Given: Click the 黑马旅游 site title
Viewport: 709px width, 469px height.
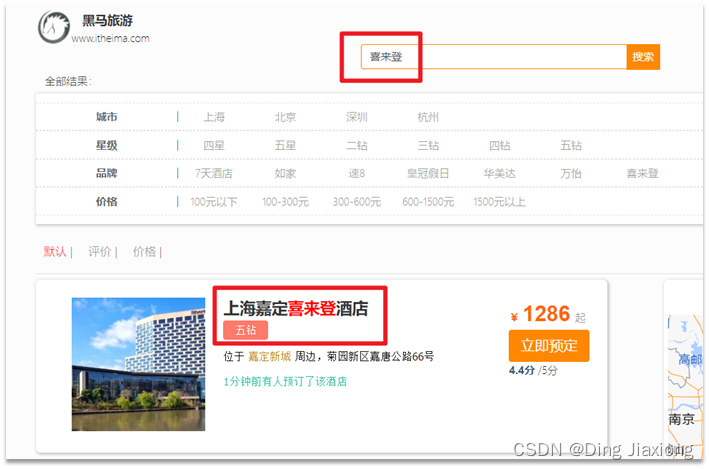Looking at the screenshot, I should pyautogui.click(x=107, y=20).
